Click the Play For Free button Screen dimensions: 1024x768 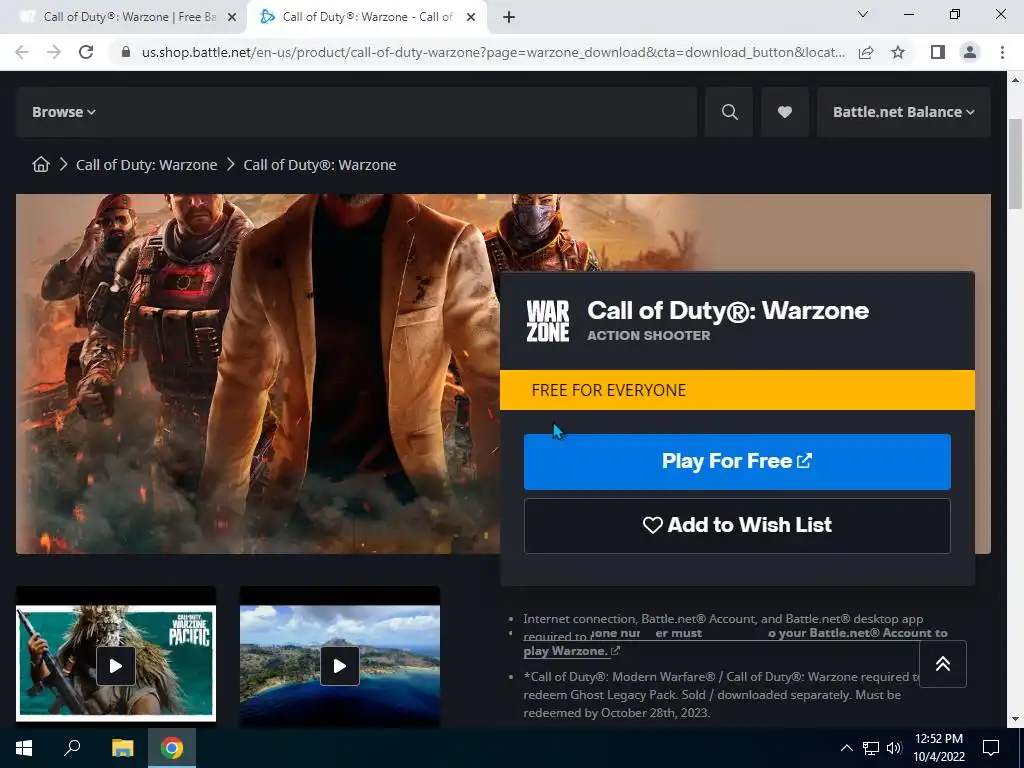point(737,462)
